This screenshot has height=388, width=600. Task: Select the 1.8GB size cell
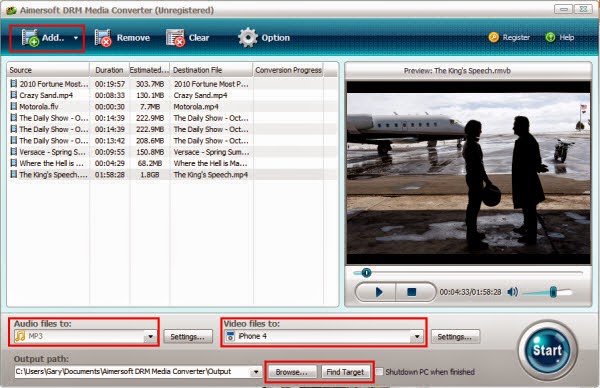[150, 175]
